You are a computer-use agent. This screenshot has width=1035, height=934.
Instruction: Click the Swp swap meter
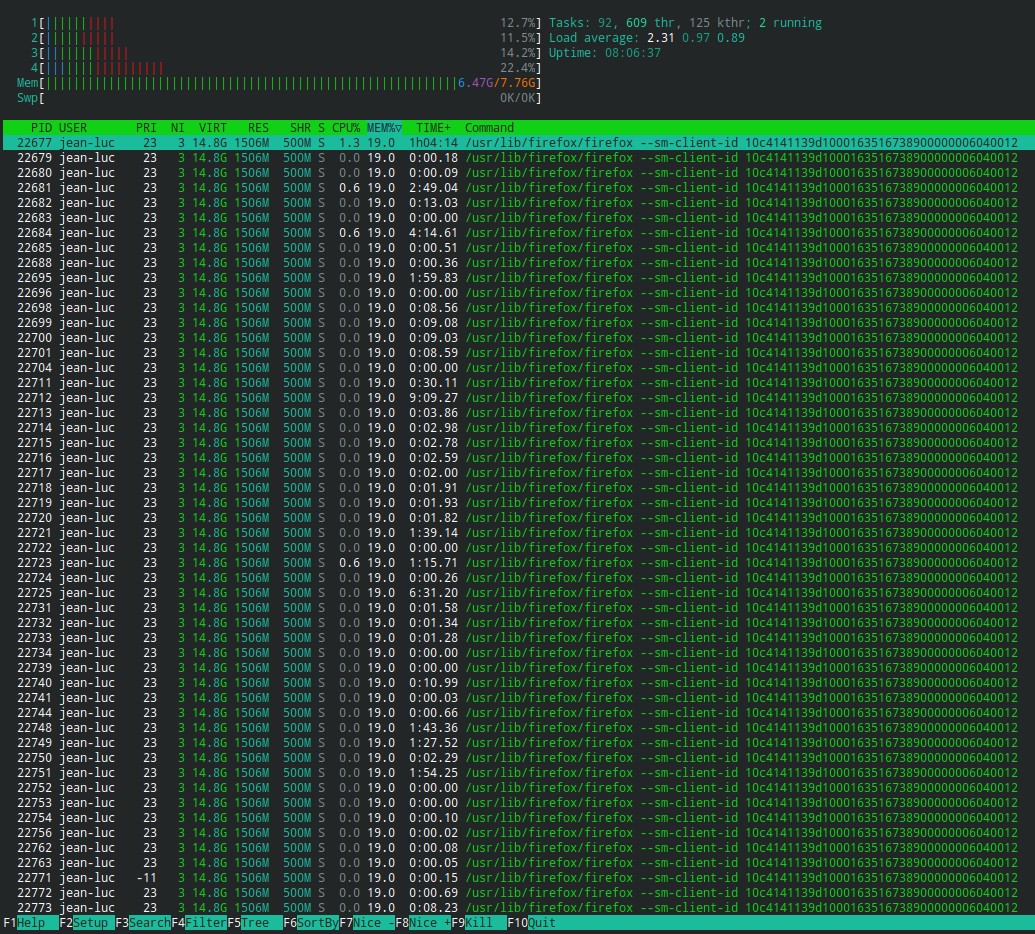pos(279,98)
